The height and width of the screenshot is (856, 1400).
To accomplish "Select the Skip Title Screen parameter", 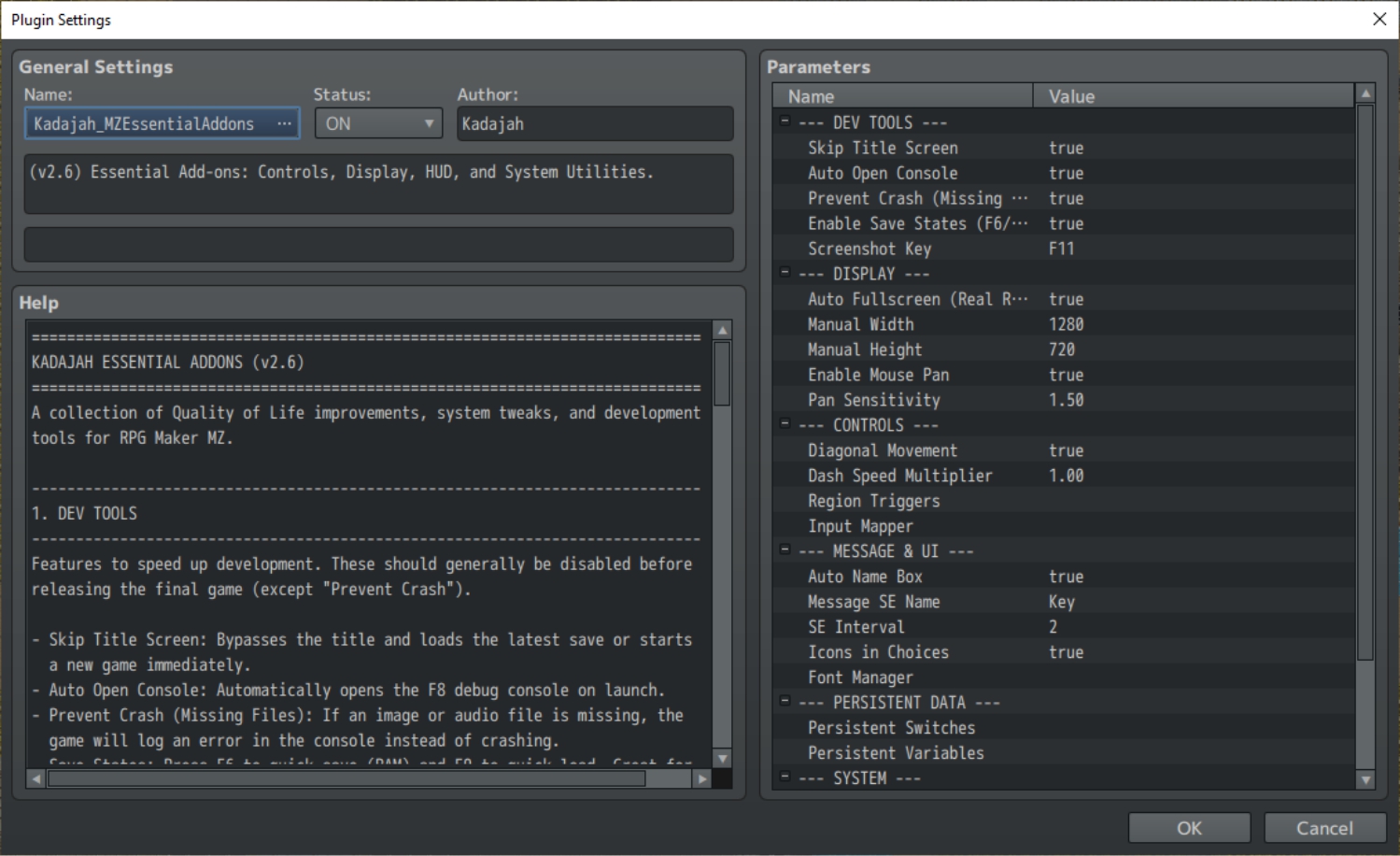I will 1064,148.
